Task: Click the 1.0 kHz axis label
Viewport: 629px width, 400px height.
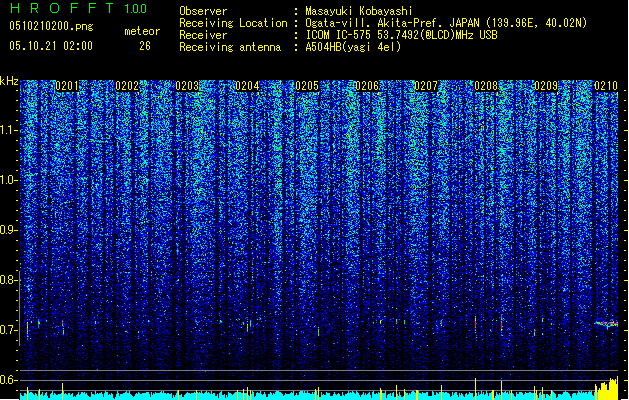Action: [9, 180]
